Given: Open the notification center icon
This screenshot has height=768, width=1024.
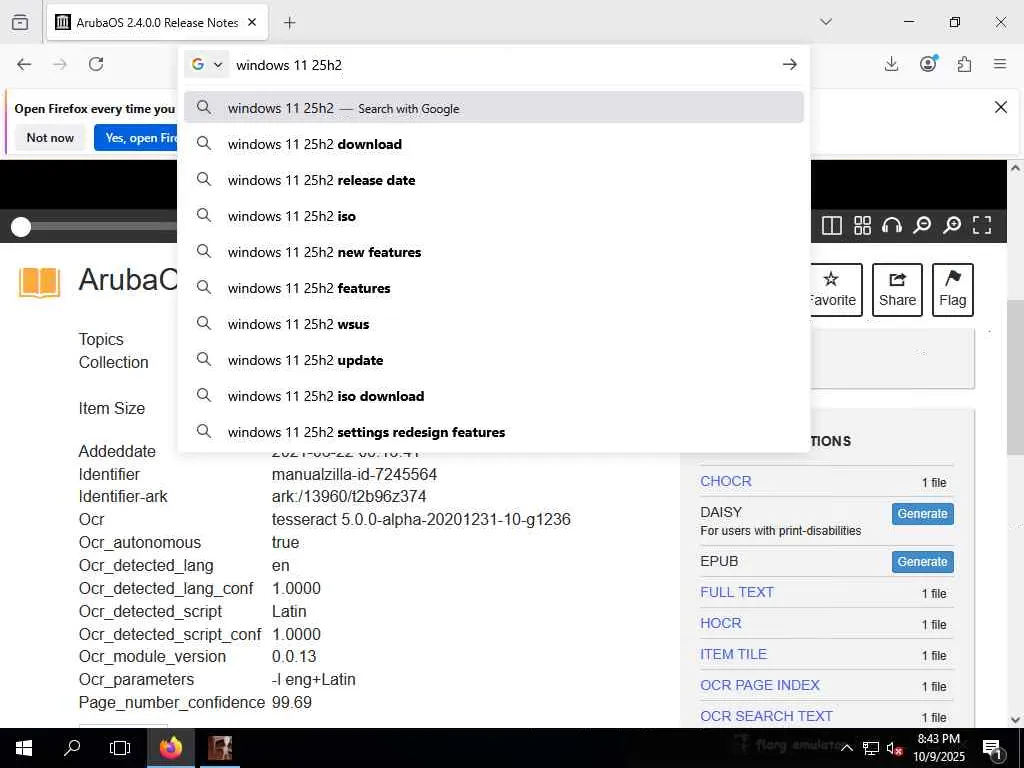Looking at the screenshot, I should pos(992,748).
